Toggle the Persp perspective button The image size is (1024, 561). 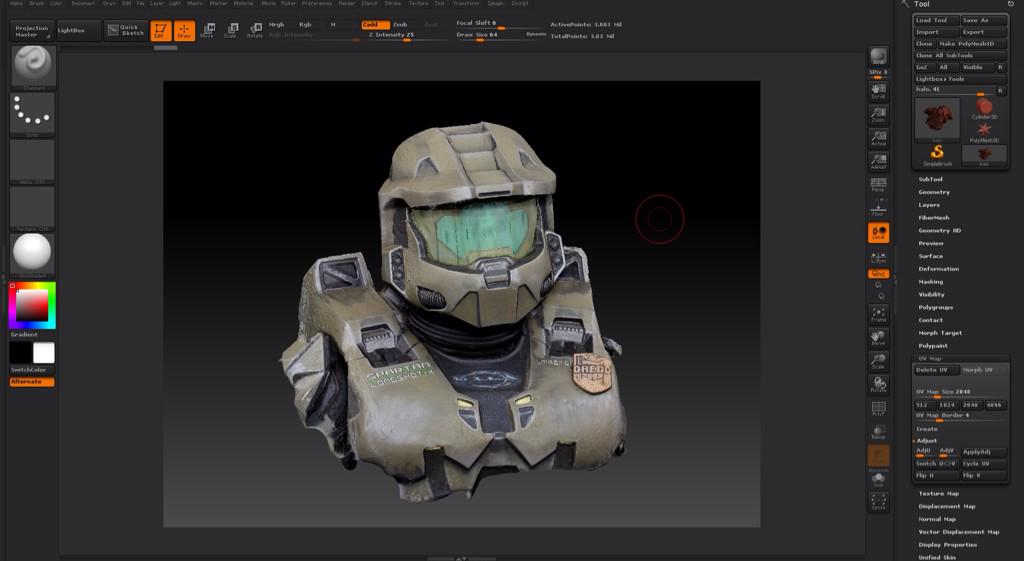click(878, 185)
